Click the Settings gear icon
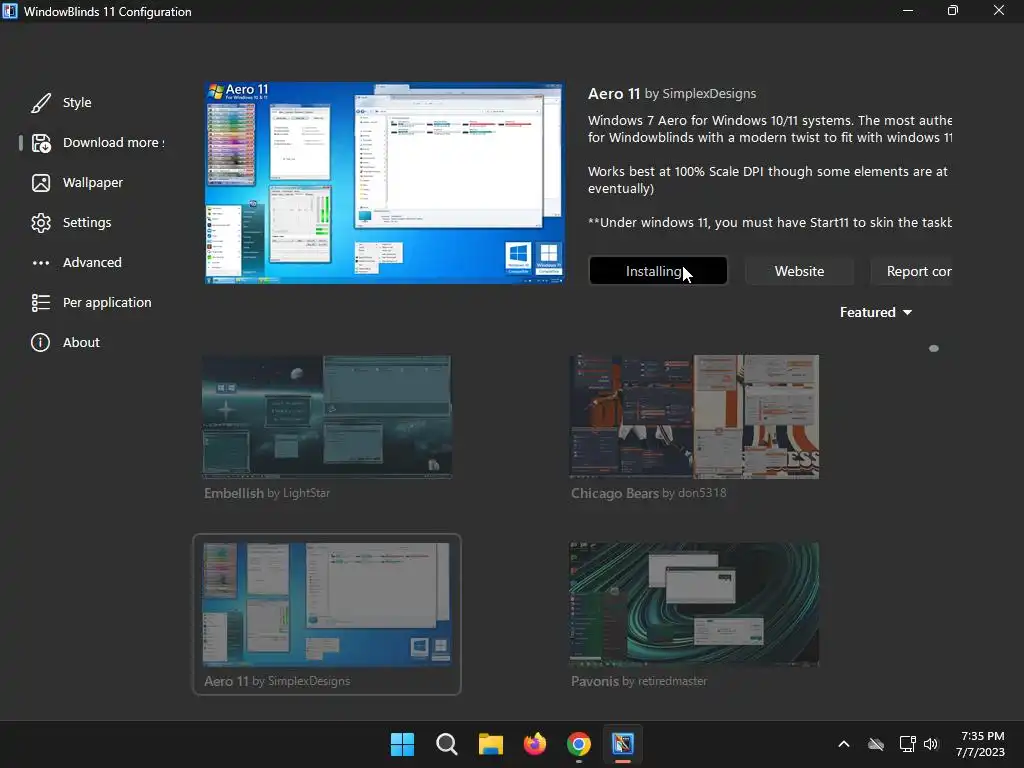Image resolution: width=1024 pixels, height=768 pixels. point(40,223)
